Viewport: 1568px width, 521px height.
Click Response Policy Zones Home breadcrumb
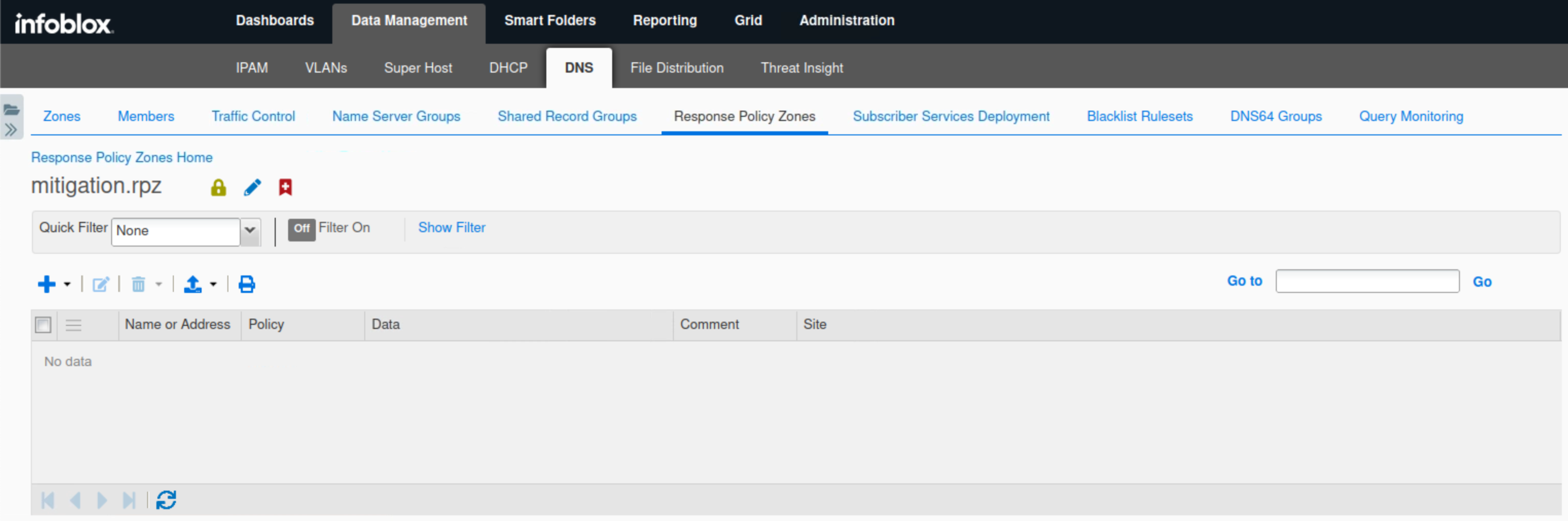pyautogui.click(x=122, y=157)
